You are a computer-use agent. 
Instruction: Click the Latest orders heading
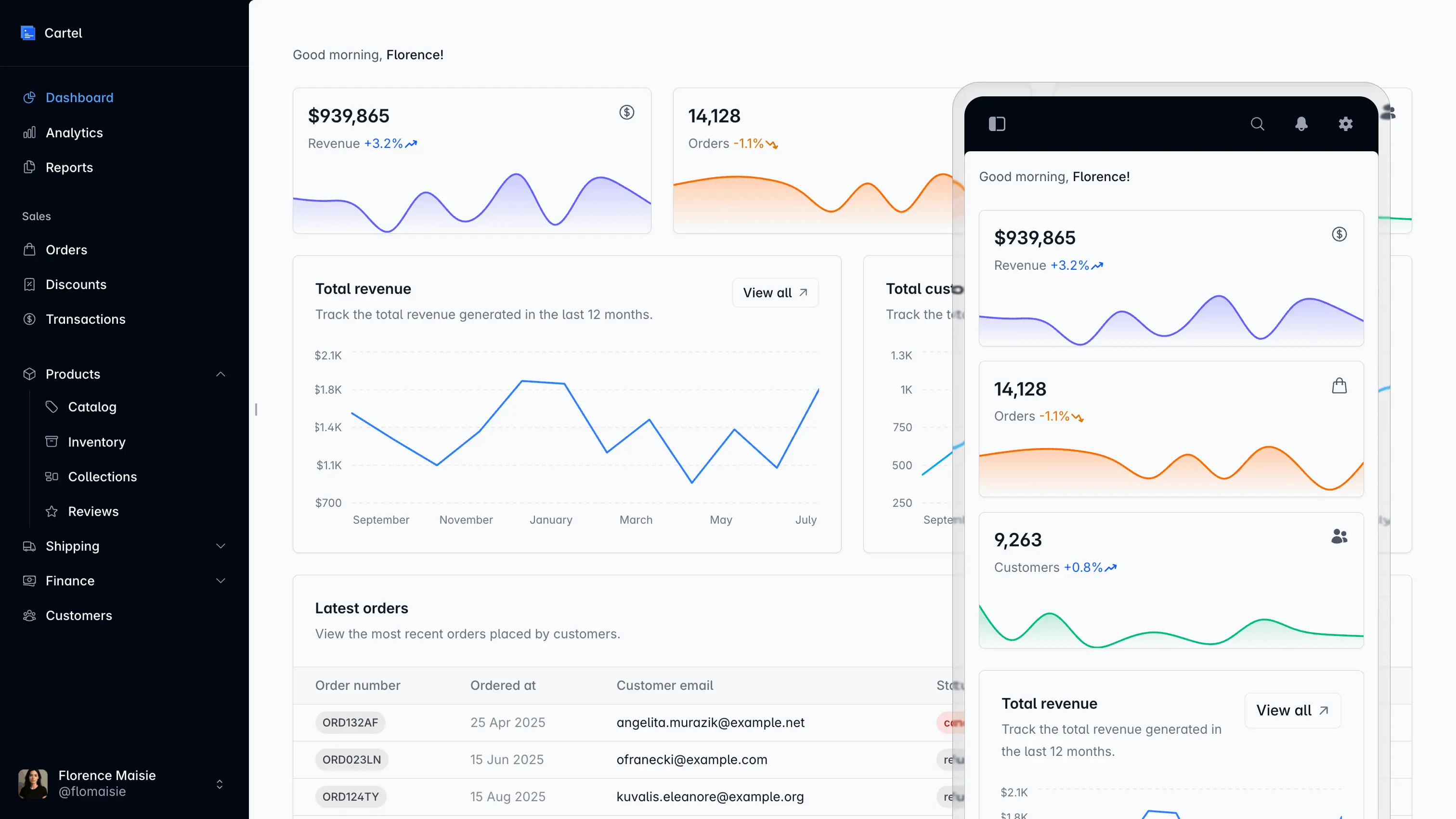point(362,608)
